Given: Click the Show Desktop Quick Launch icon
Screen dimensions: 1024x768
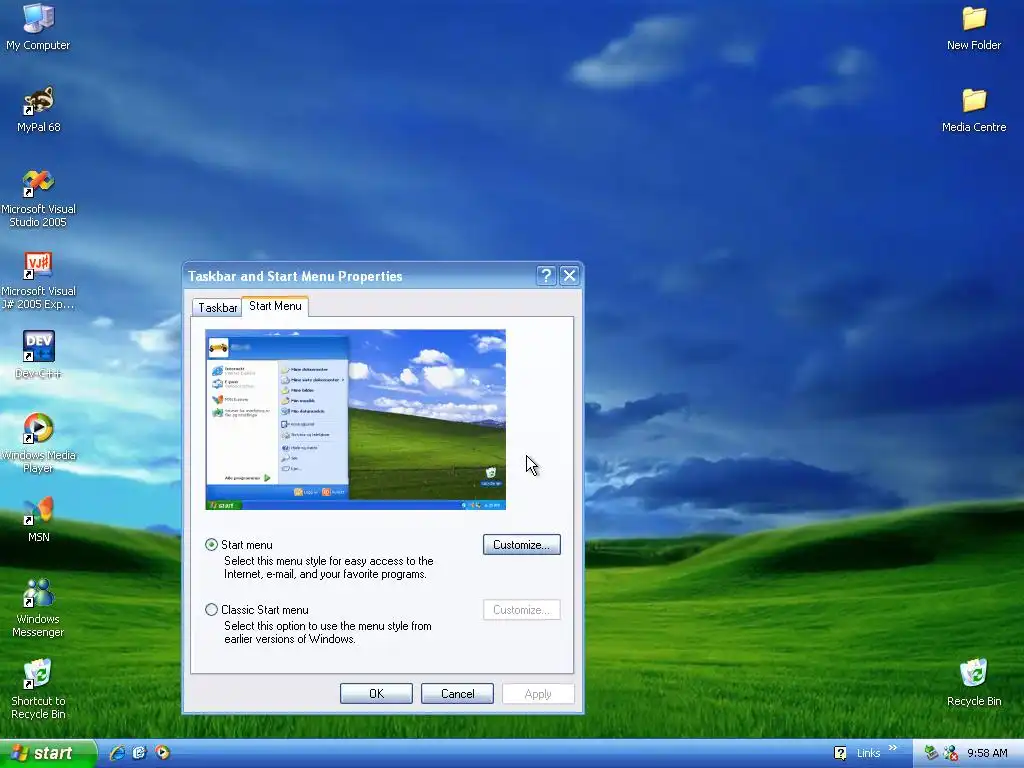Looking at the screenshot, I should pos(139,753).
